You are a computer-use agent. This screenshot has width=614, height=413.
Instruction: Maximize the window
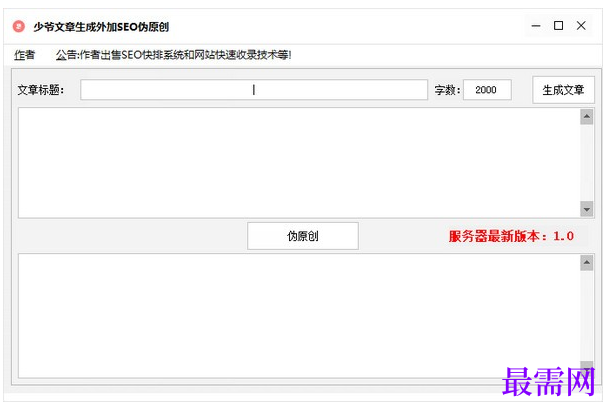[558, 26]
